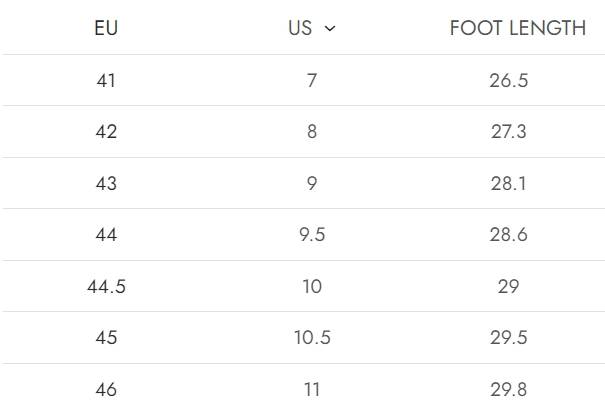The height and width of the screenshot is (418, 605).
Task: Select the US 9.5 size cell
Action: pos(312,235)
